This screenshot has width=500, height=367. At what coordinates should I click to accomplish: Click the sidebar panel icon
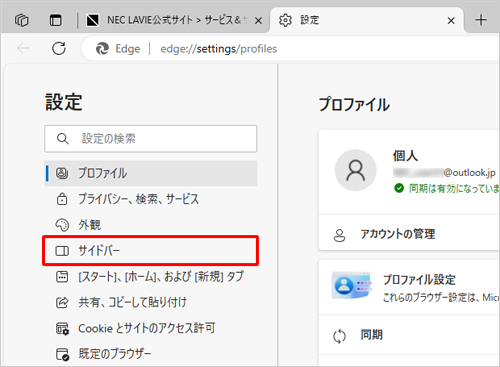point(62,251)
